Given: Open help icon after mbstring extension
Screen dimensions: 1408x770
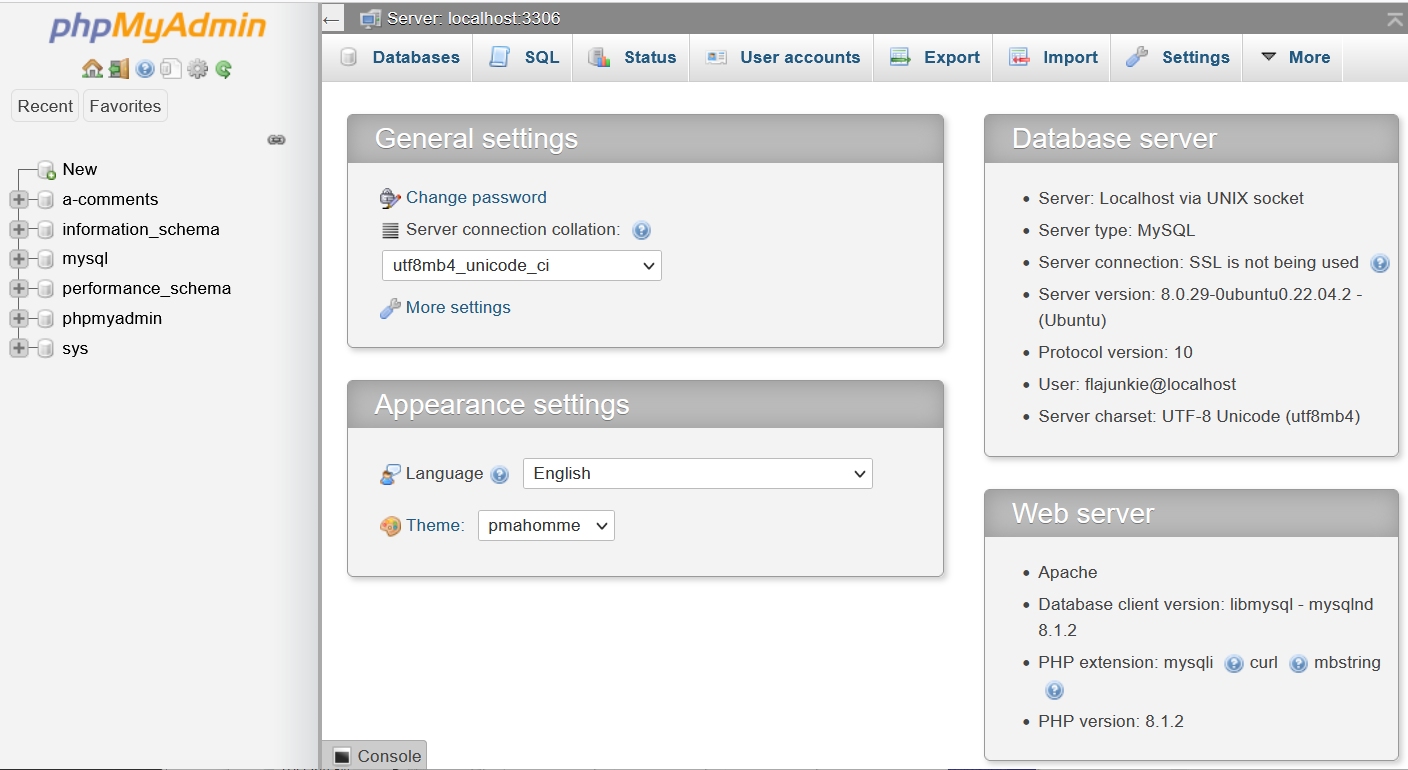Looking at the screenshot, I should (x=1054, y=690).
